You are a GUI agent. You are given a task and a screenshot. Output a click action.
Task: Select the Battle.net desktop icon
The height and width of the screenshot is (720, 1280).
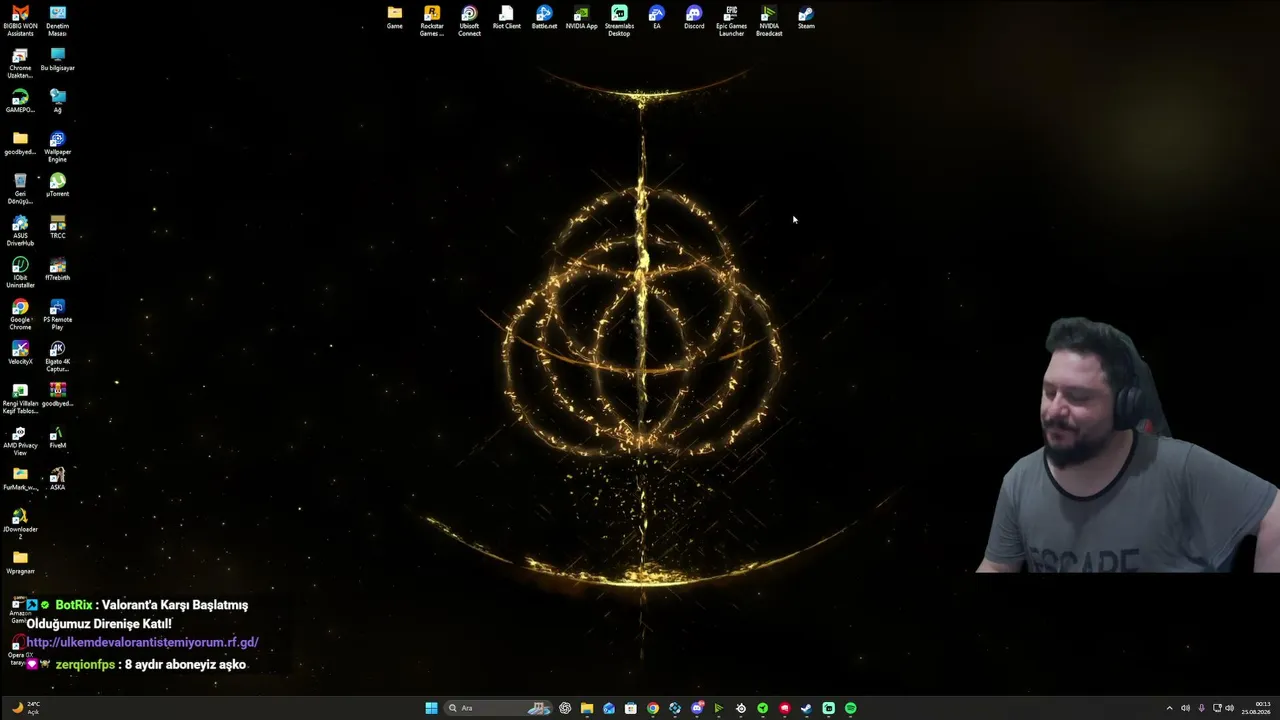point(544,18)
